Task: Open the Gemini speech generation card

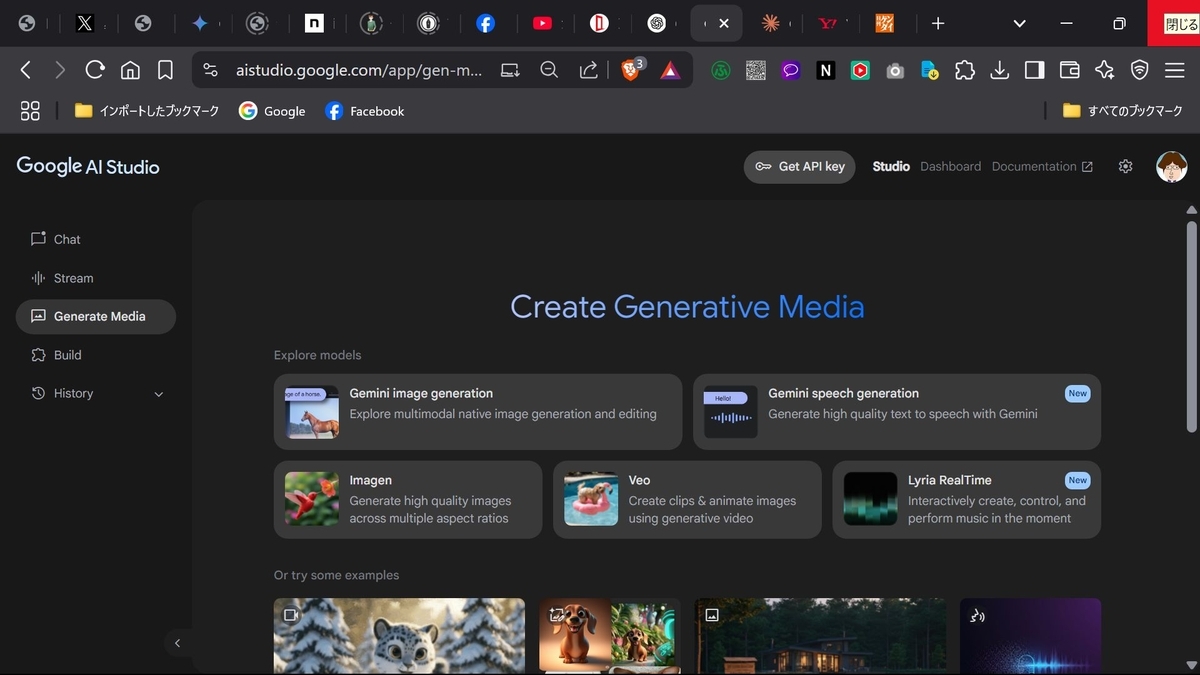Action: click(x=897, y=412)
